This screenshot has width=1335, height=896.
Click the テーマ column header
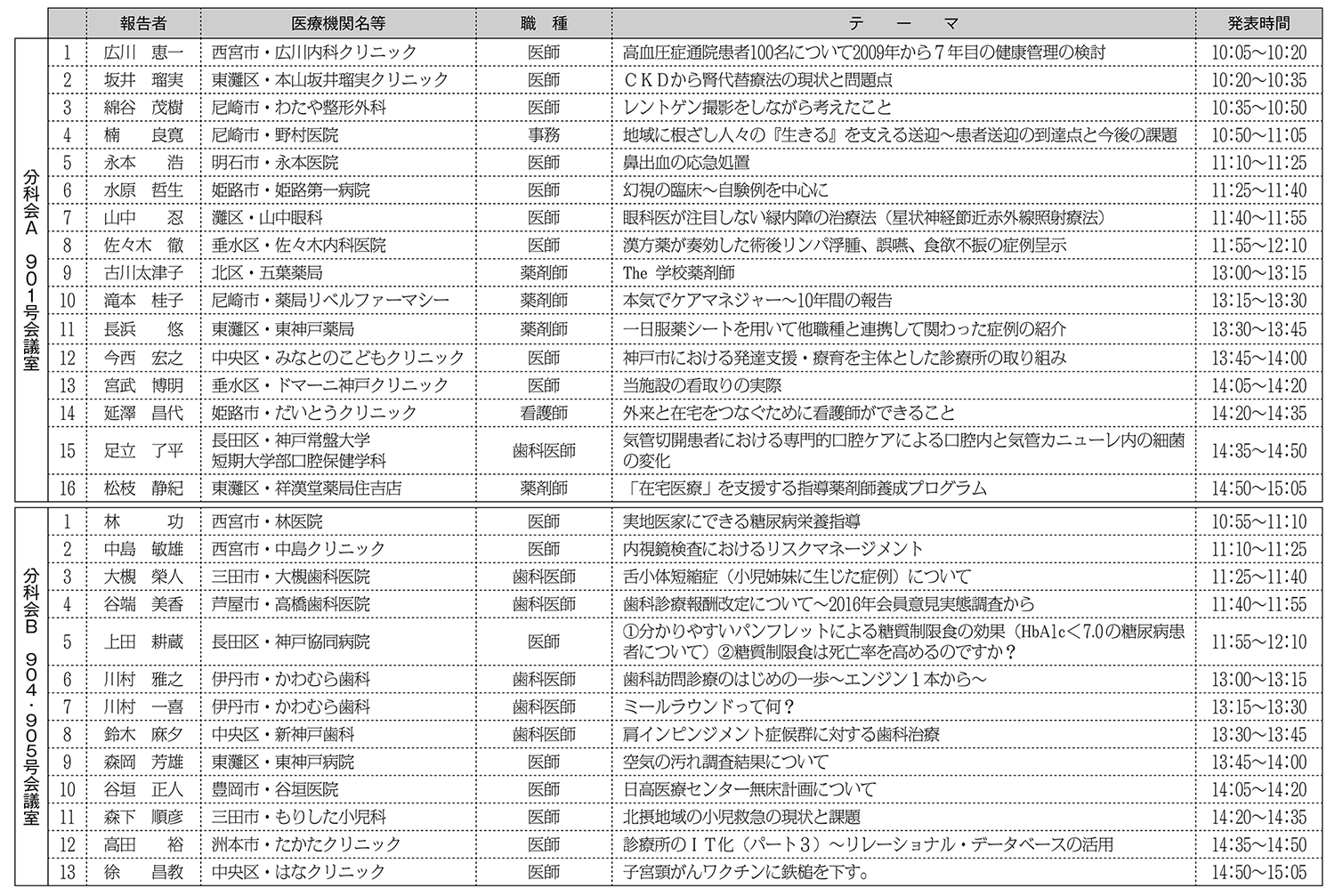pos(903,24)
